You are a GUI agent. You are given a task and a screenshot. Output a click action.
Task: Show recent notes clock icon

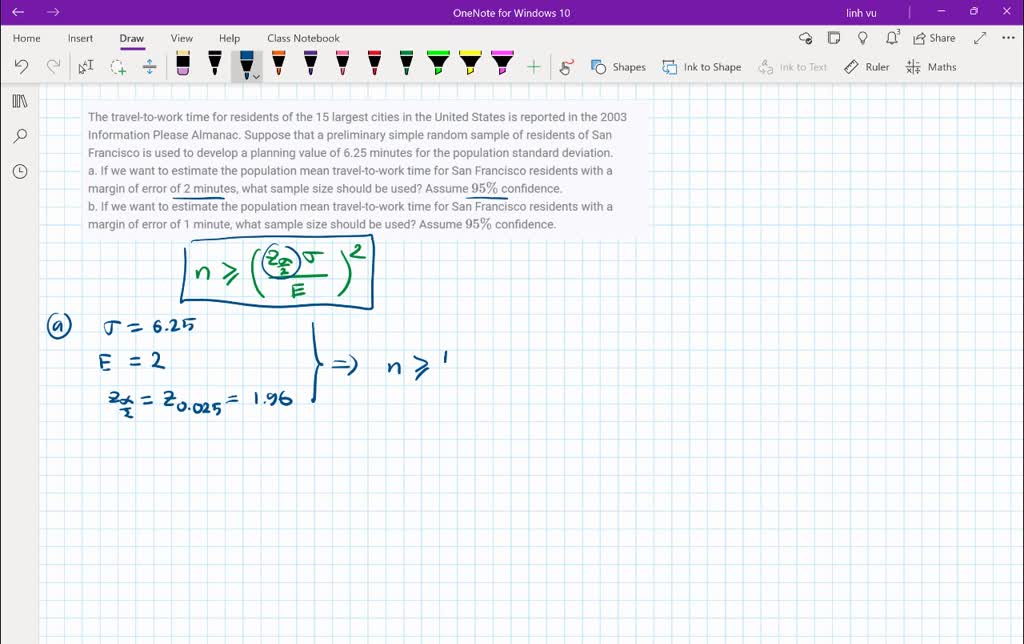19,171
